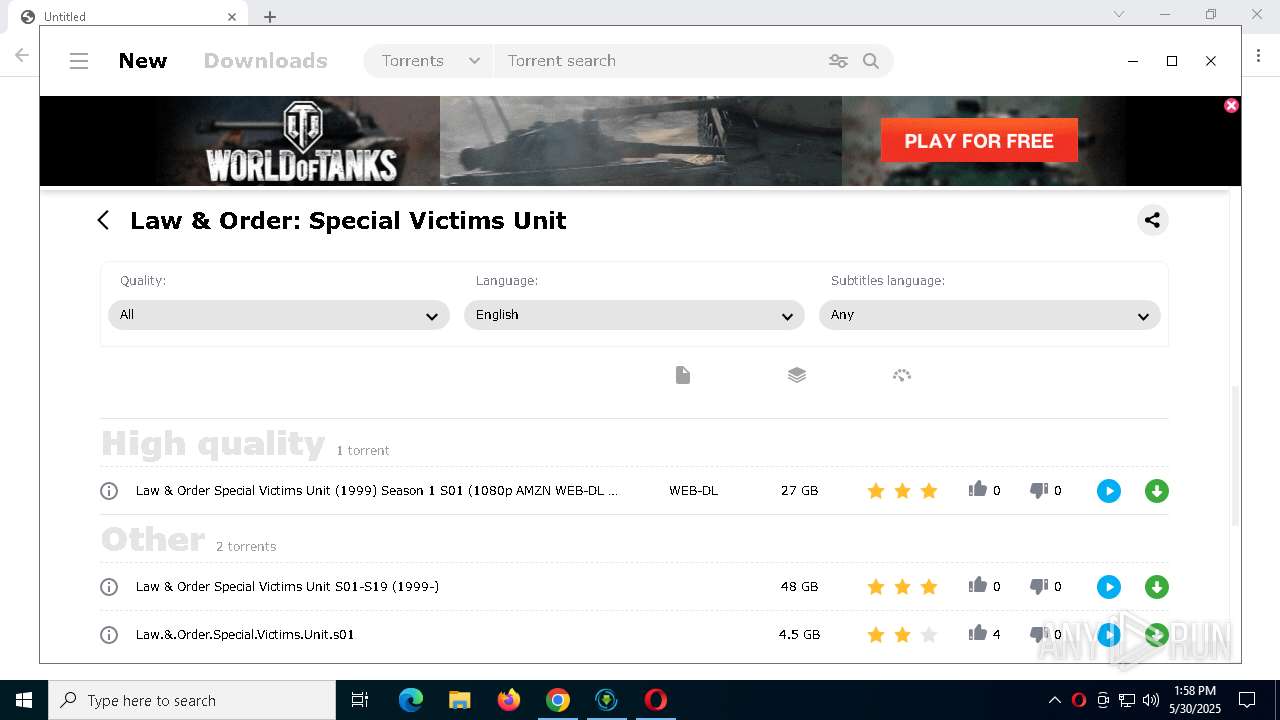Dislike the S01-S19 torrent
1280x720 pixels.
click(1039, 586)
